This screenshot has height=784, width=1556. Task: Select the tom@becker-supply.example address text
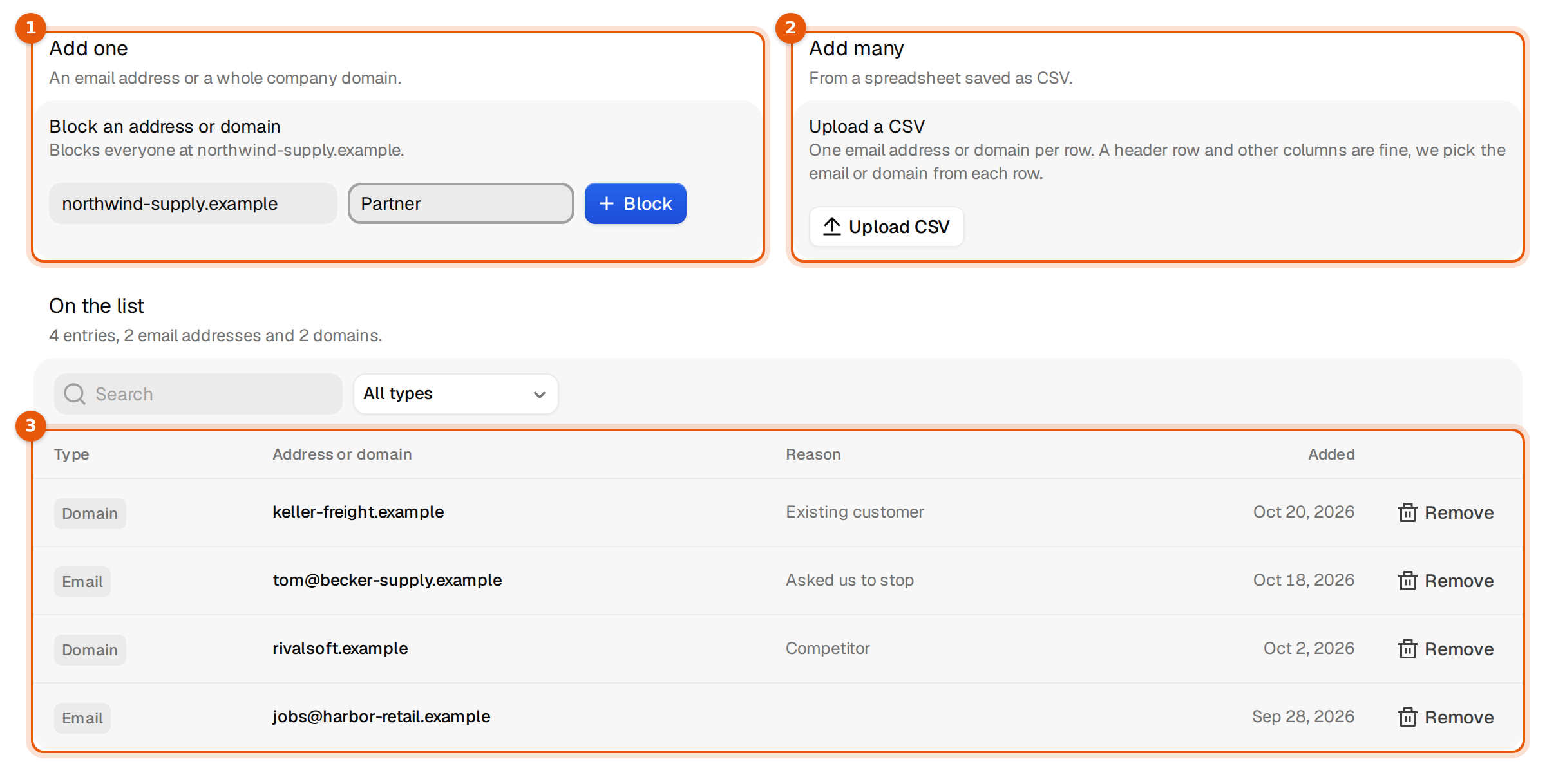tap(387, 580)
